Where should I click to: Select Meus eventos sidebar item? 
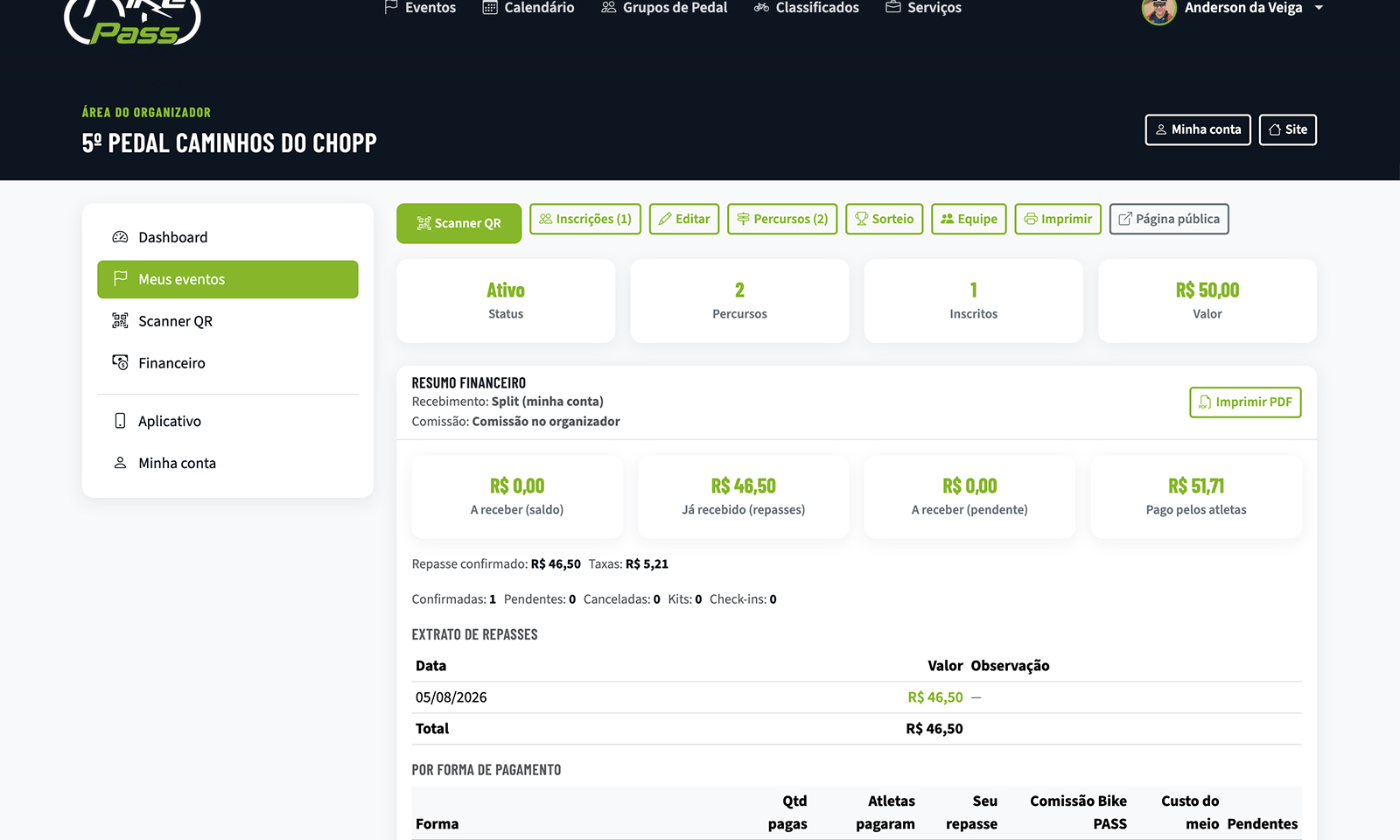(227, 279)
